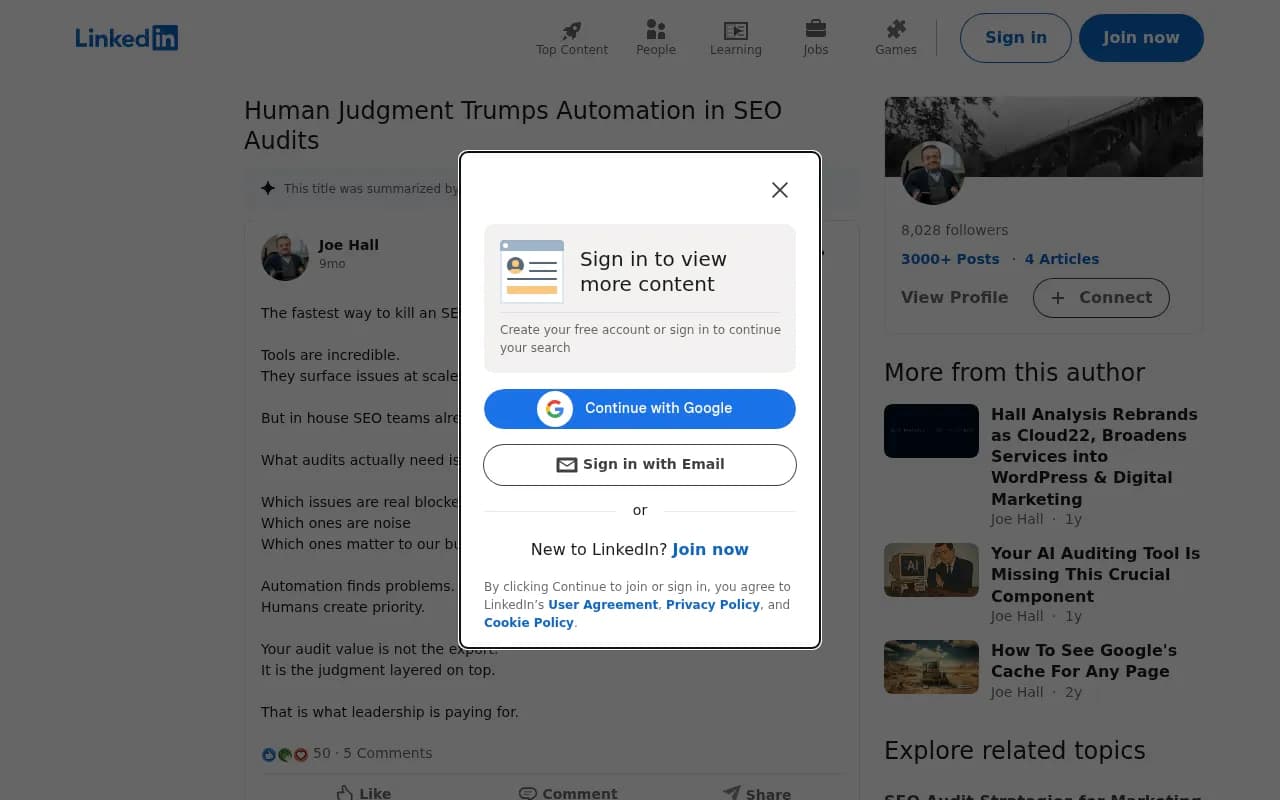Click the 'More from this author' heading

coord(1014,372)
